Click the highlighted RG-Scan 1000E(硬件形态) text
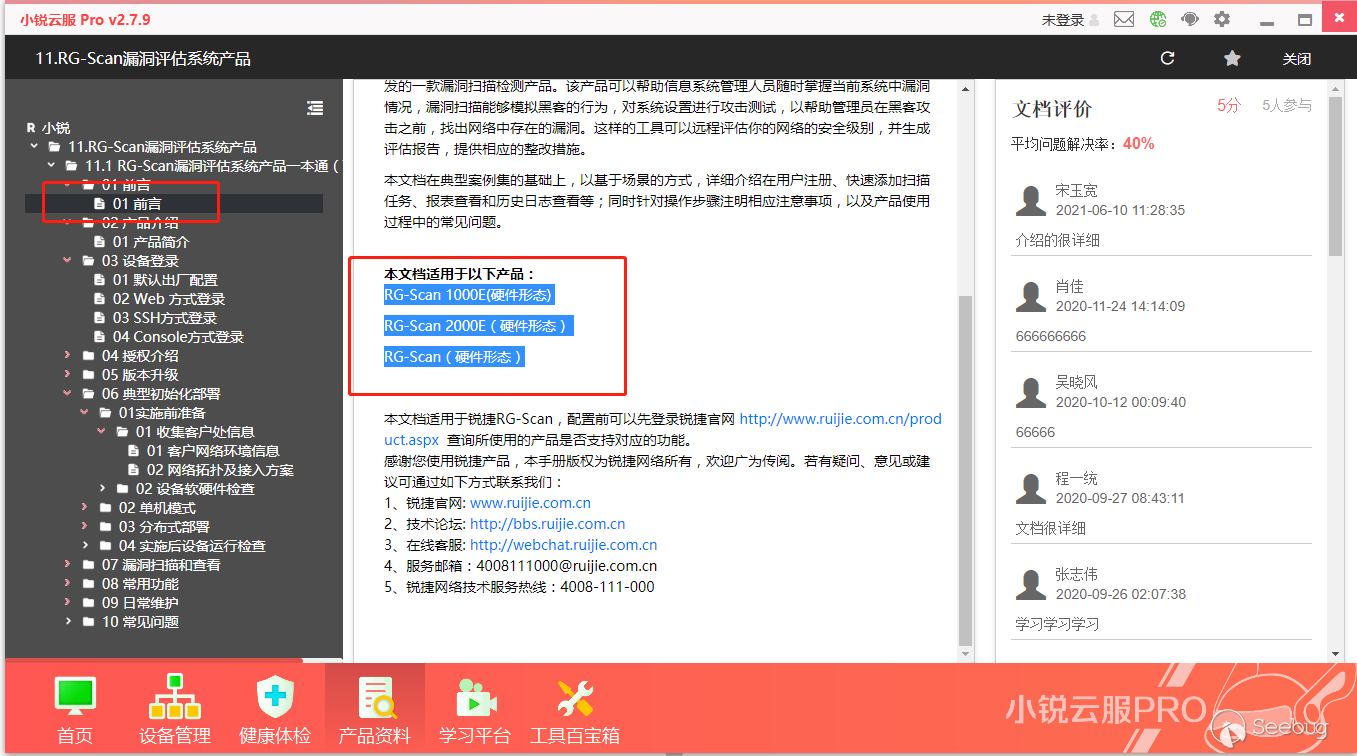This screenshot has width=1357, height=756. 468,295
